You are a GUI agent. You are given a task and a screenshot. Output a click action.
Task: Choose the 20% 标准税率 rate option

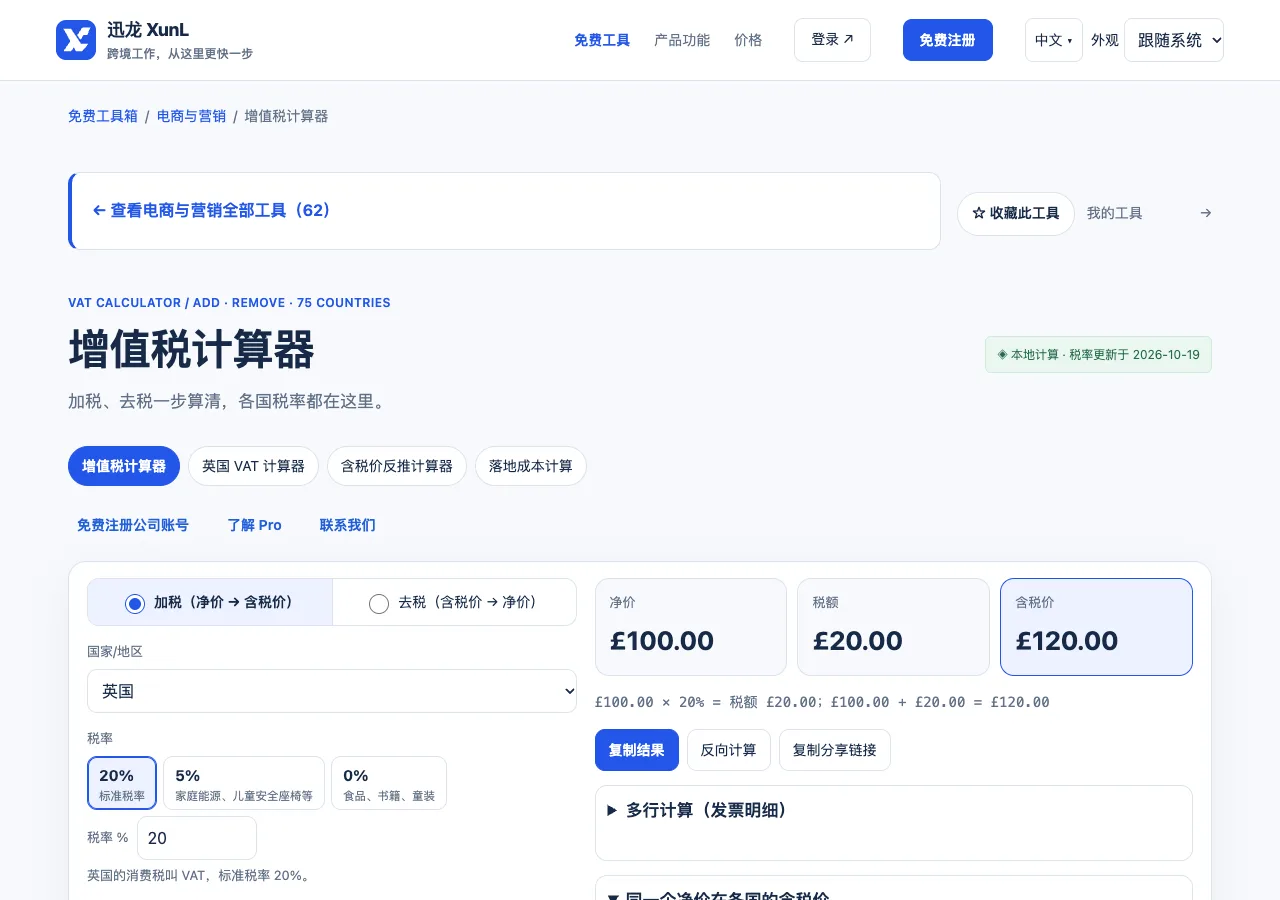pyautogui.click(x=122, y=783)
